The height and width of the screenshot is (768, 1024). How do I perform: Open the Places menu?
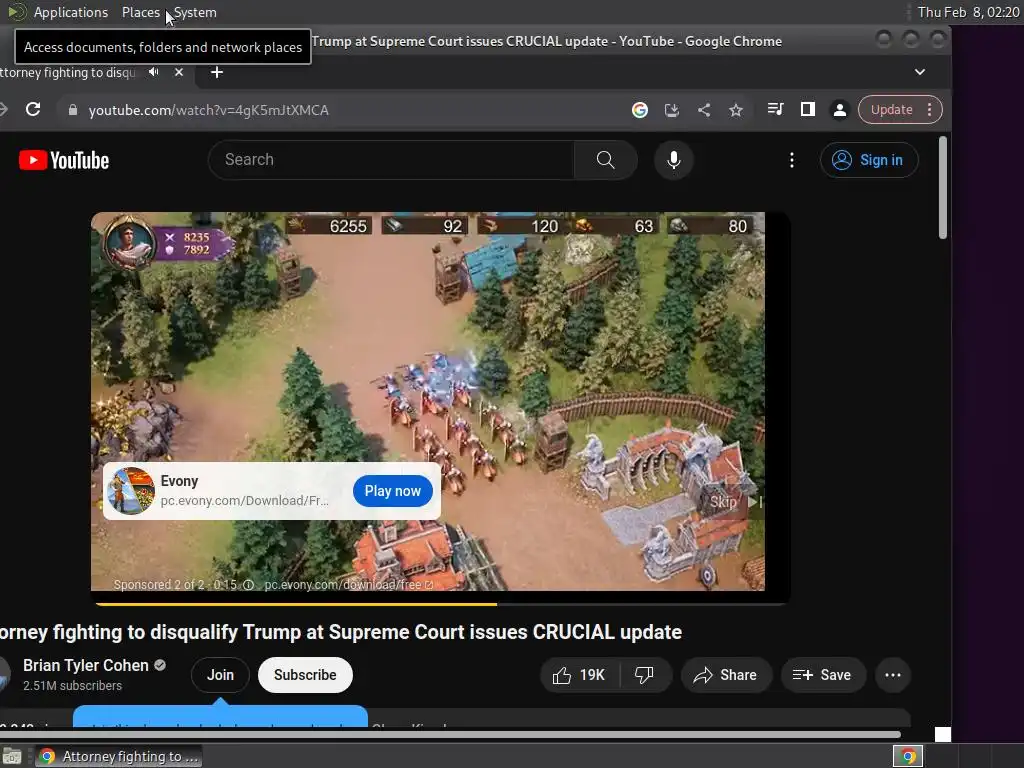click(140, 12)
